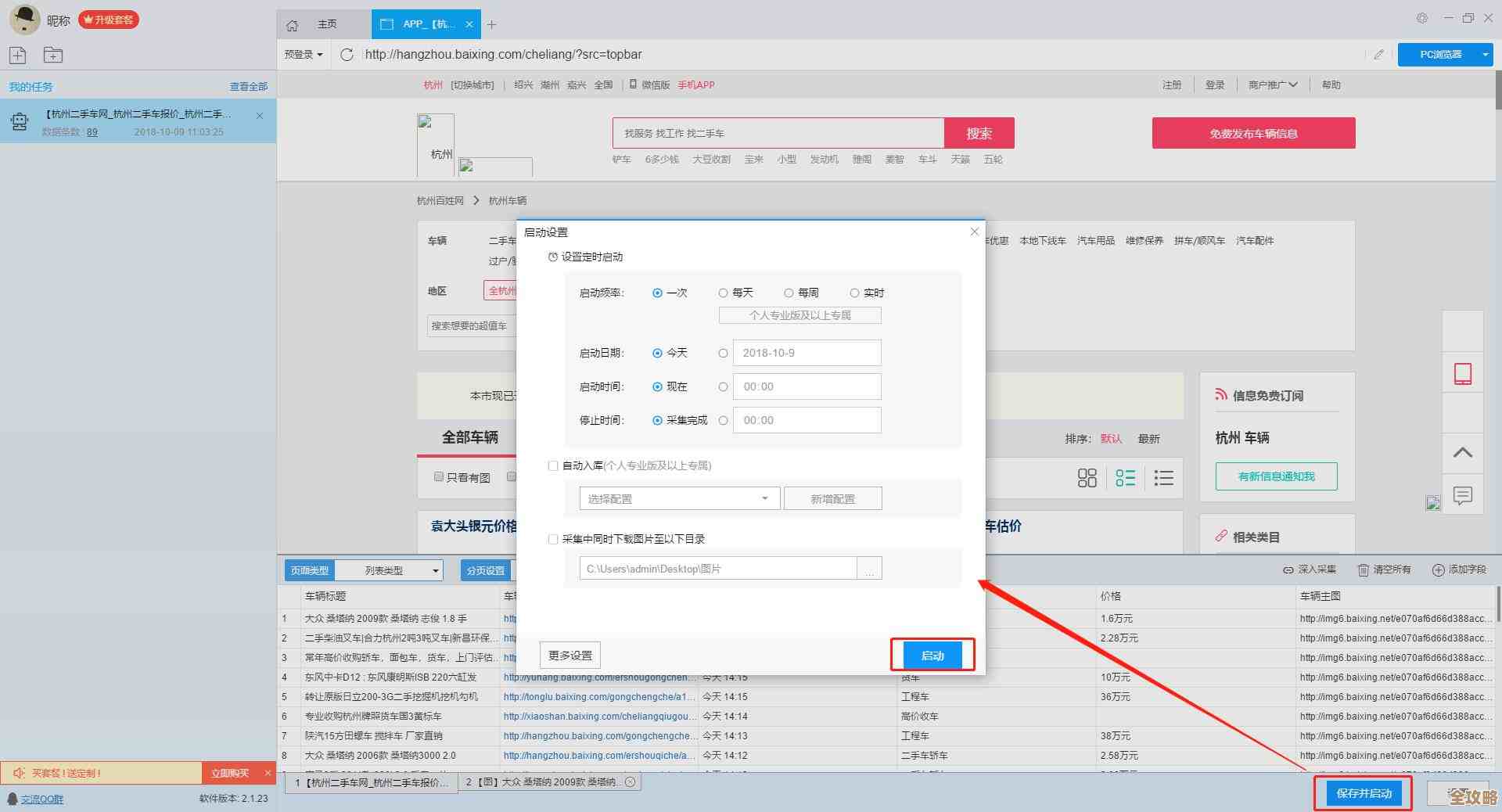This screenshot has height=812, width=1502.
Task: Switch to the 主页 tab
Action: point(327,25)
